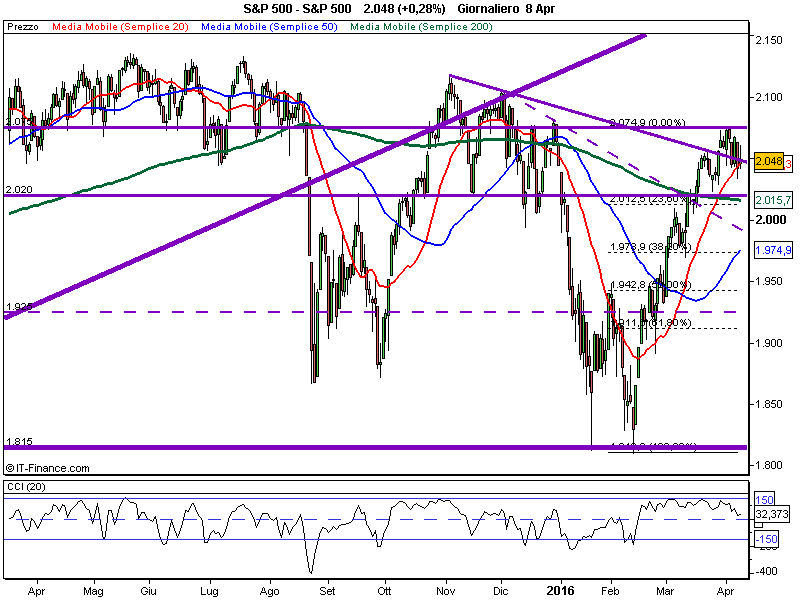This screenshot has height=600, width=800.
Task: Click the 1.800 price axis label
Action: (x=768, y=465)
